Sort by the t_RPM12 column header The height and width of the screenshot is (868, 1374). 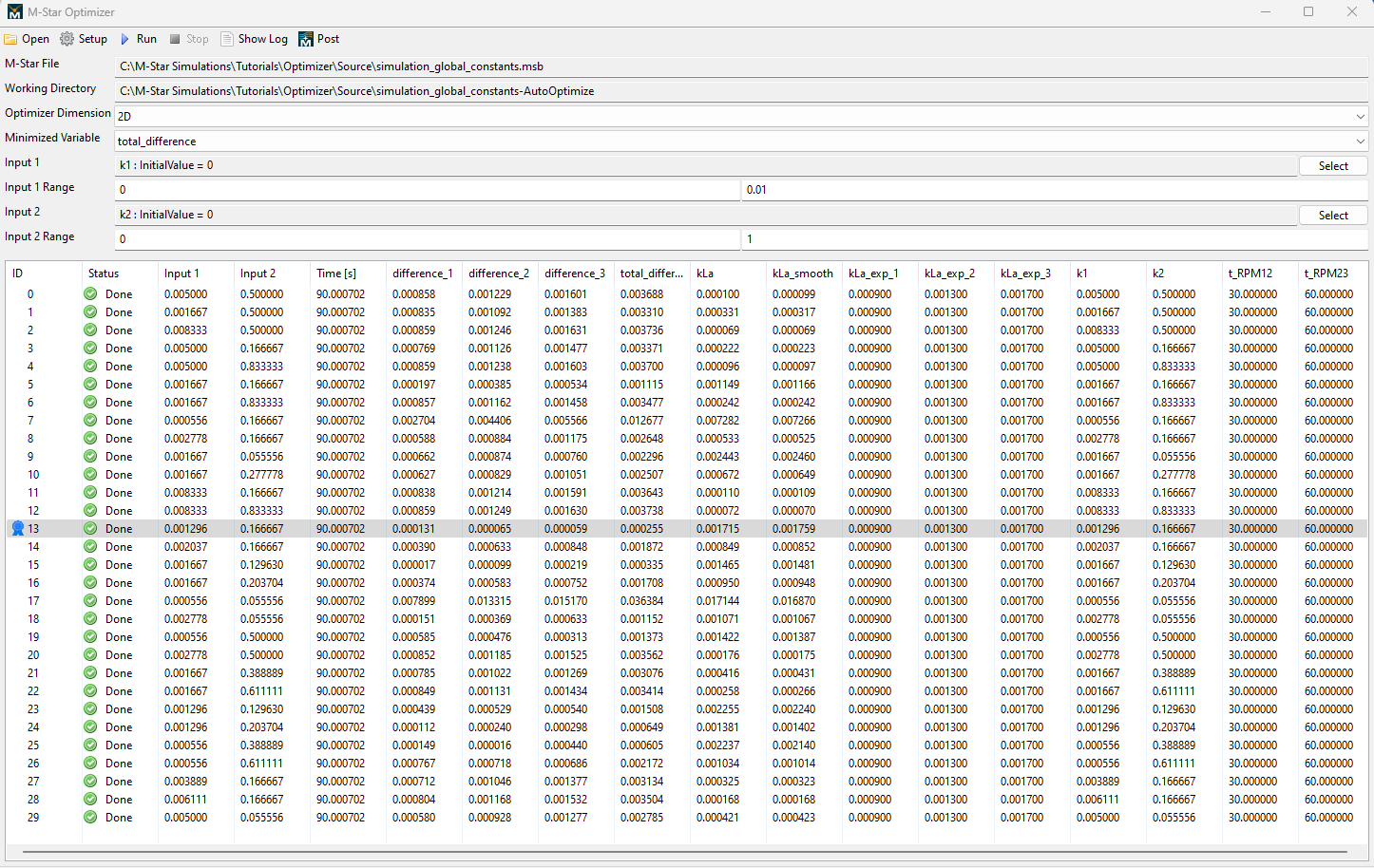tap(1260, 274)
